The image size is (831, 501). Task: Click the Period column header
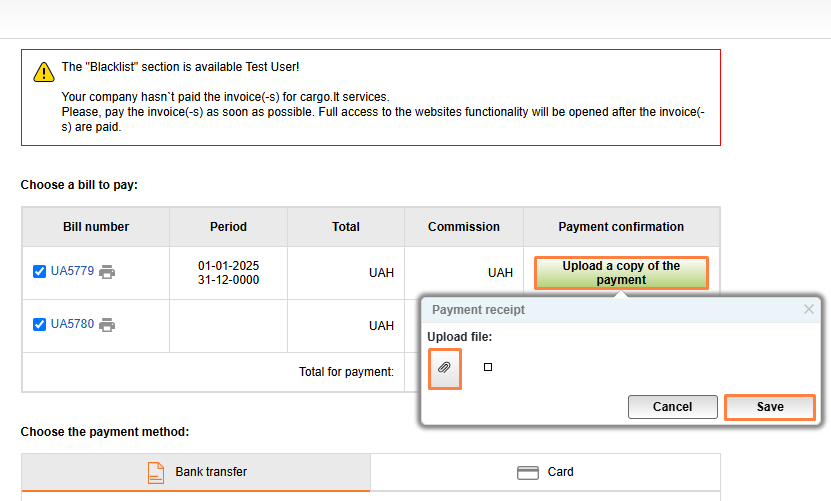point(228,227)
